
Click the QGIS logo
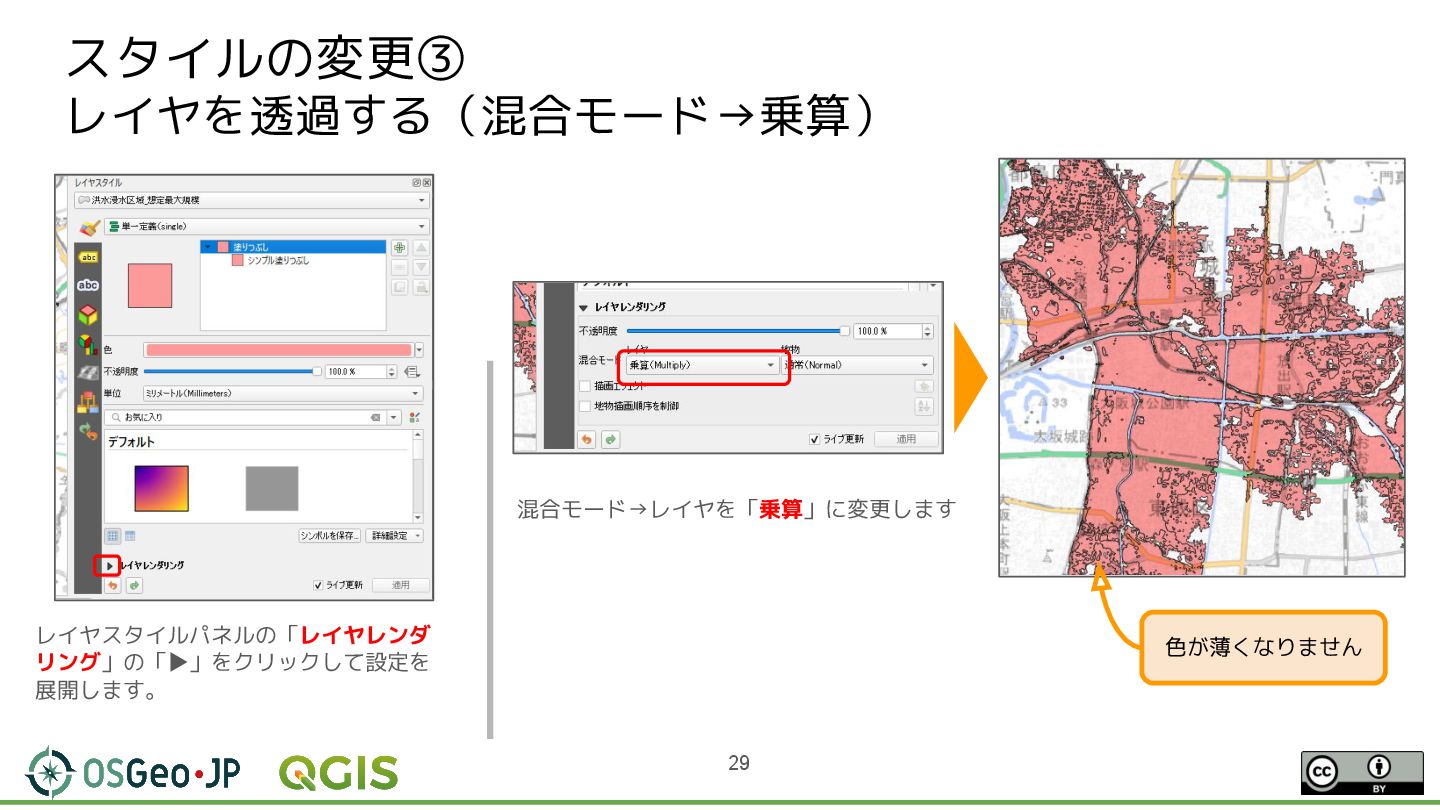click(338, 773)
